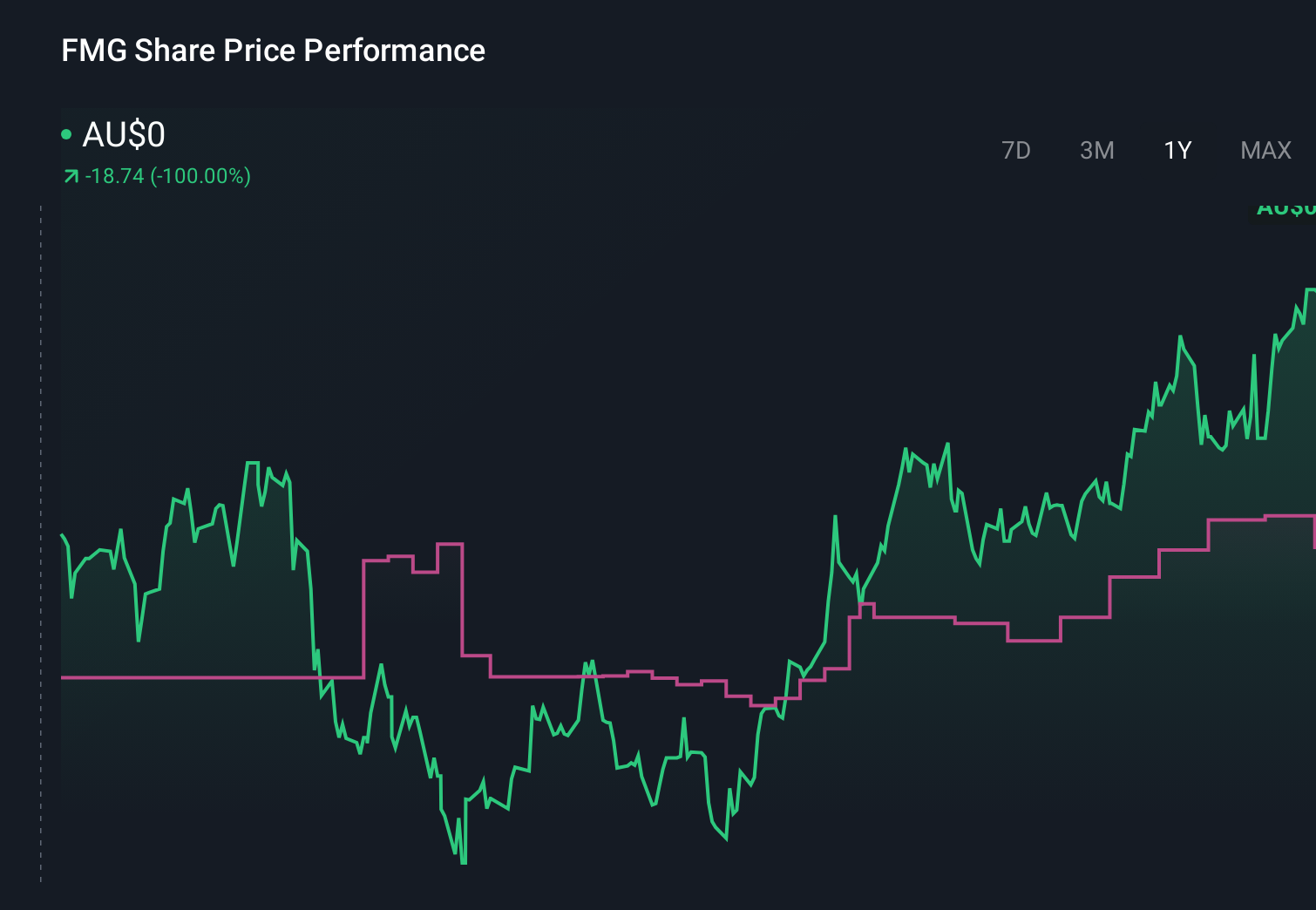
Task: Click the green line's starting point at left
Action: click(62, 535)
